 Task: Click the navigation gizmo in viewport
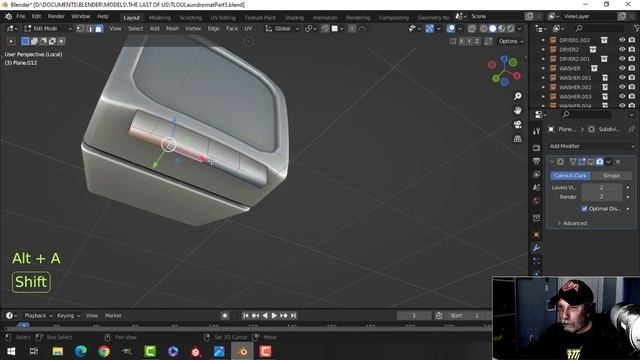[x=504, y=71]
